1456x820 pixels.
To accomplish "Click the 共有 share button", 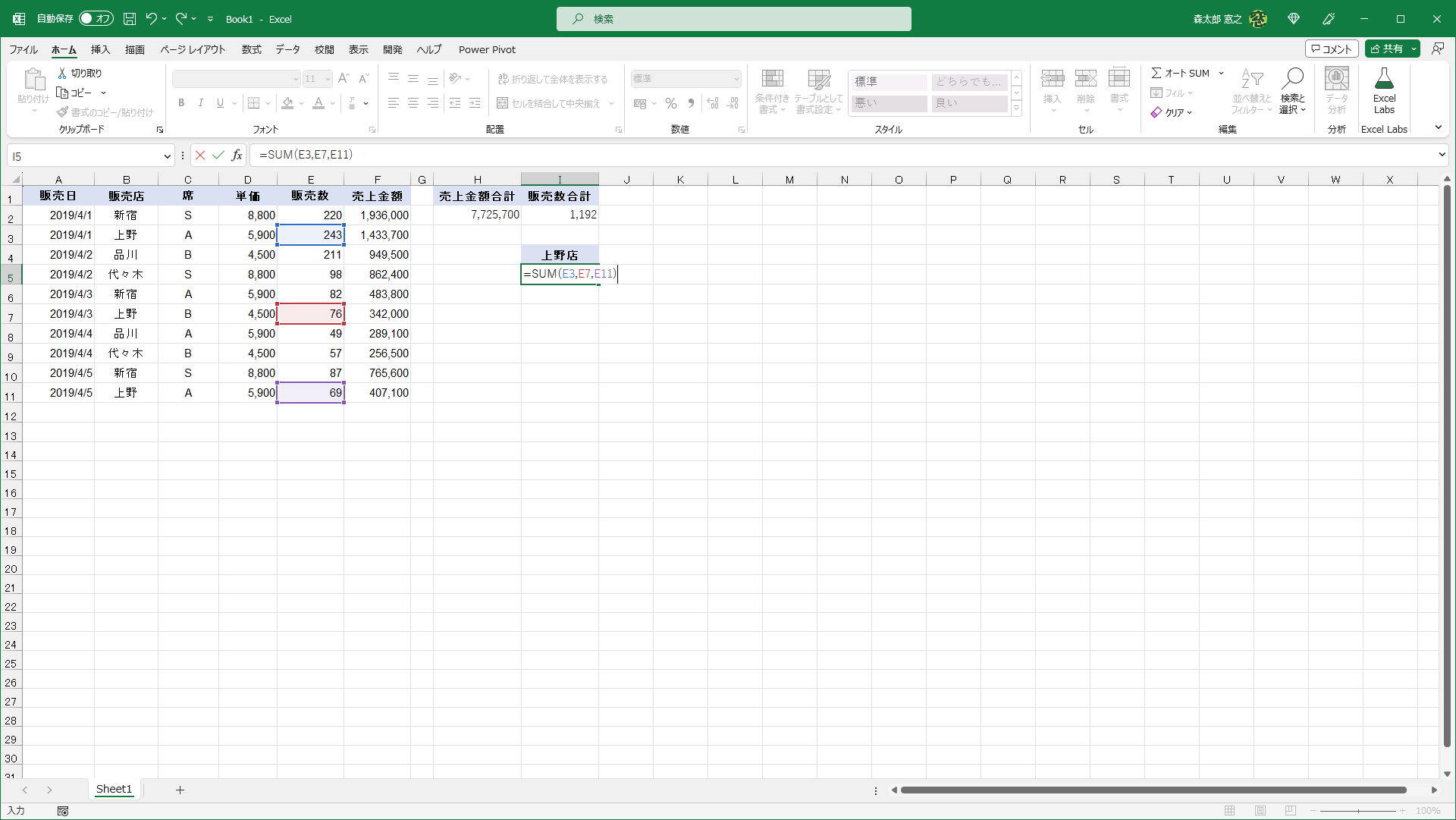I will click(1387, 49).
